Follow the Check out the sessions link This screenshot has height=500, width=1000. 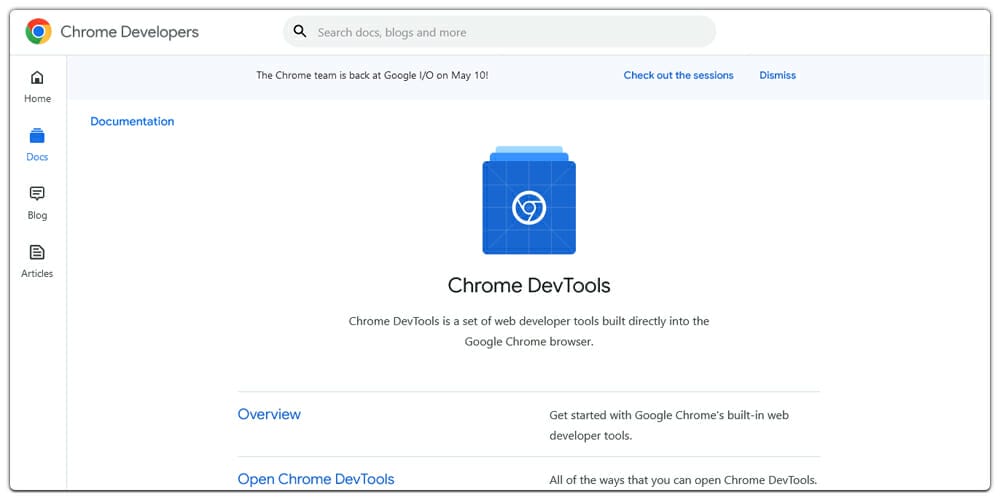[679, 75]
